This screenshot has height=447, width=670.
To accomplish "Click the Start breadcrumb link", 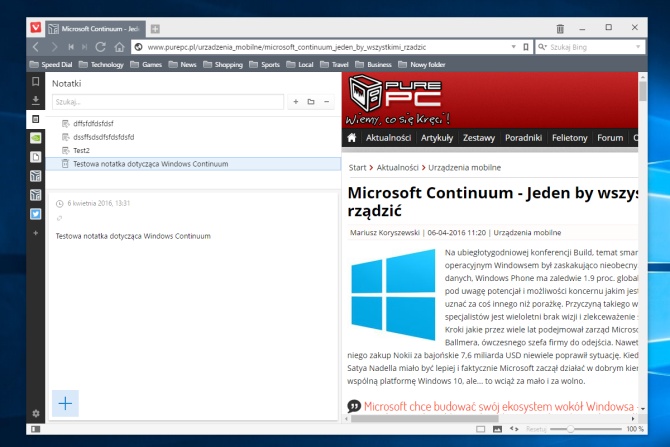I will (357, 168).
